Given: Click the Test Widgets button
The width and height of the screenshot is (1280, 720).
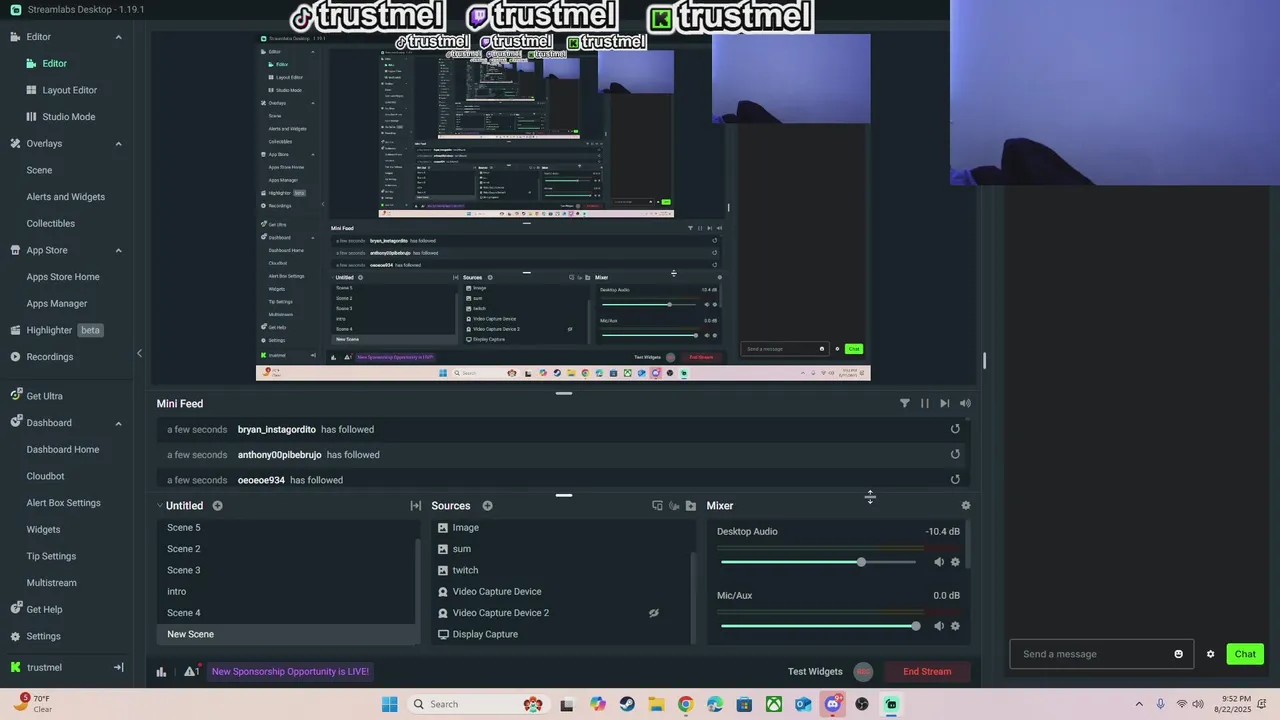Looking at the screenshot, I should (815, 672).
